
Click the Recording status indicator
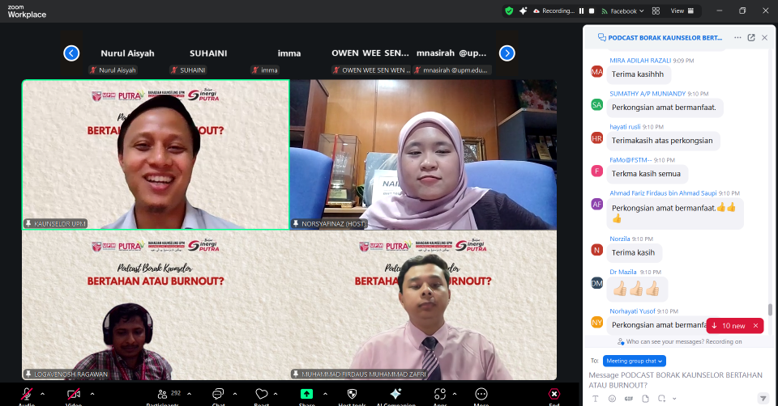(554, 11)
